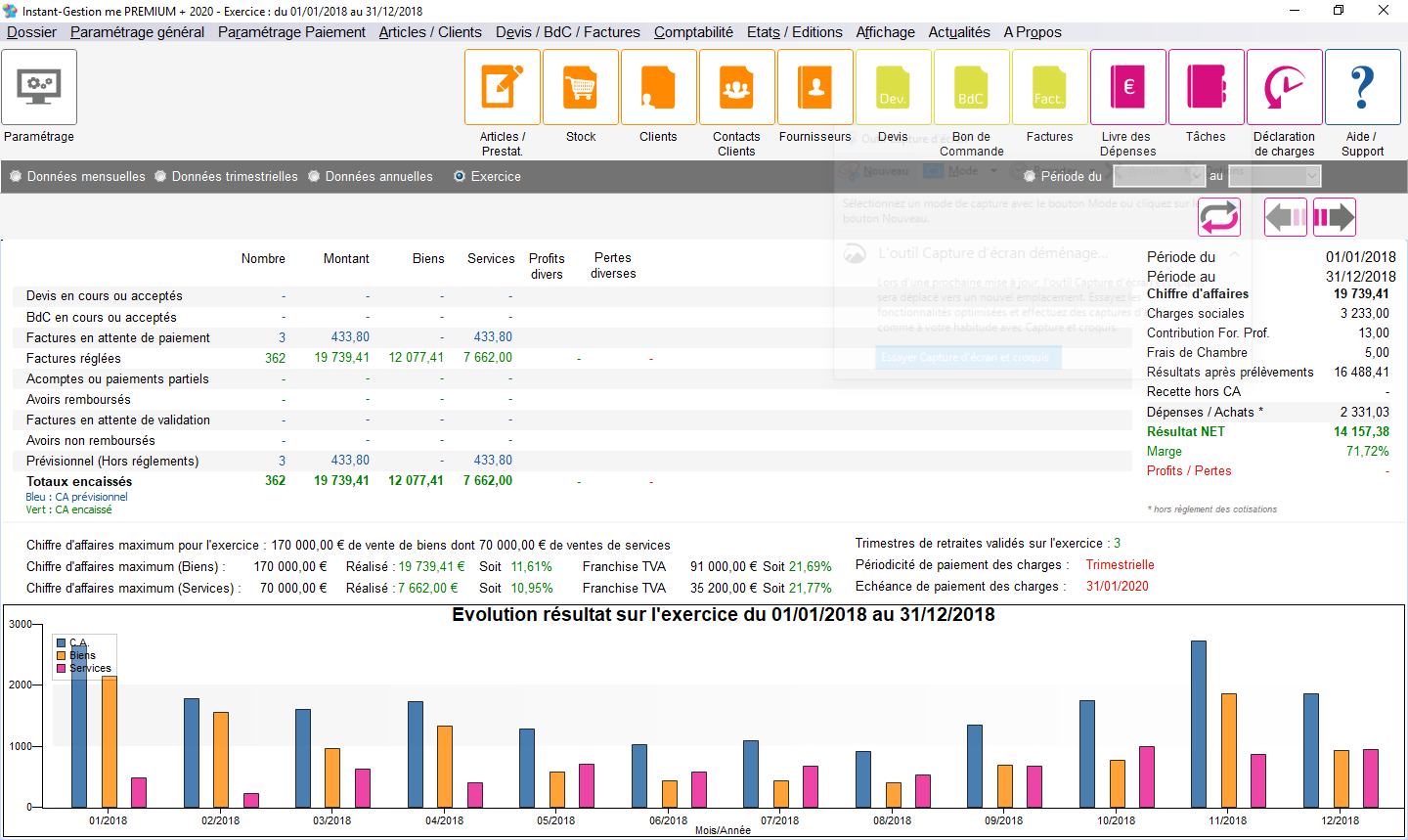Click 'Résultat NET' value 14 157,38
Viewport: 1408px width, 840px height.
click(1361, 431)
